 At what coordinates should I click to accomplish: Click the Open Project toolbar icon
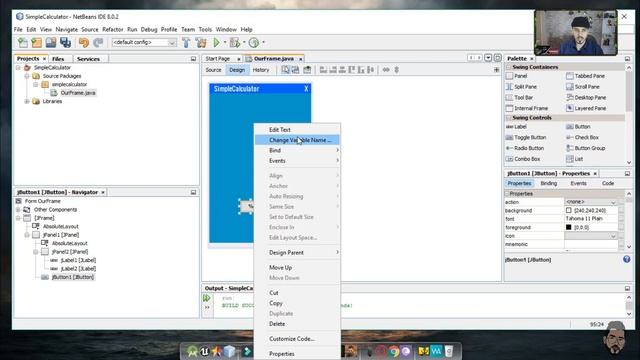tap(51, 42)
